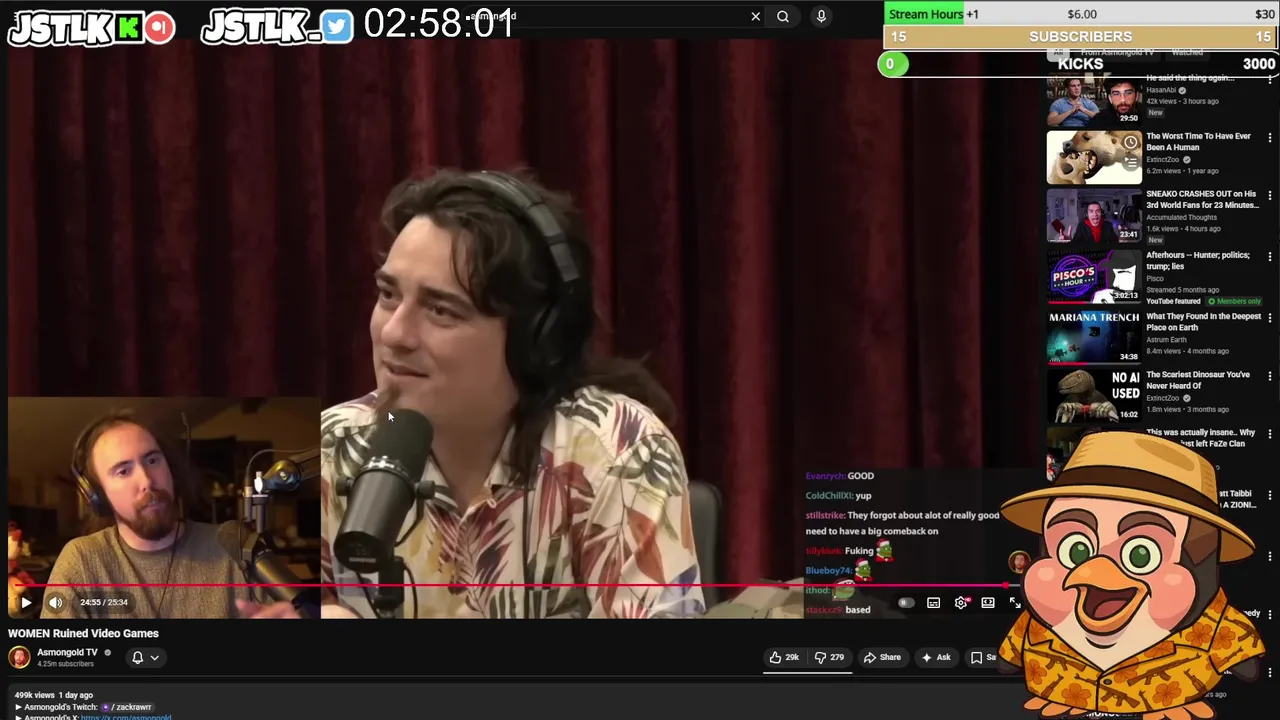Open options for SNEAKO video
The height and width of the screenshot is (720, 1280).
click(x=1270, y=196)
